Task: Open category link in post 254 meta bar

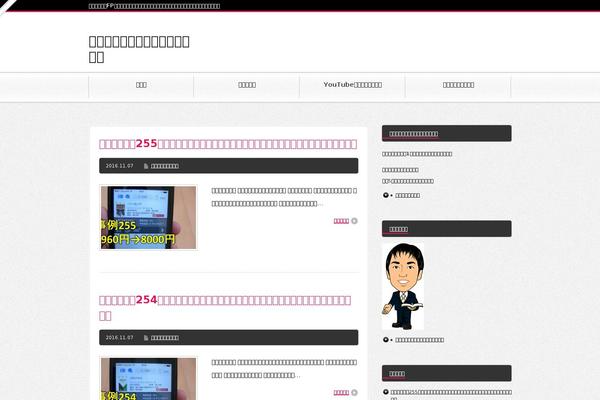Action: point(165,338)
